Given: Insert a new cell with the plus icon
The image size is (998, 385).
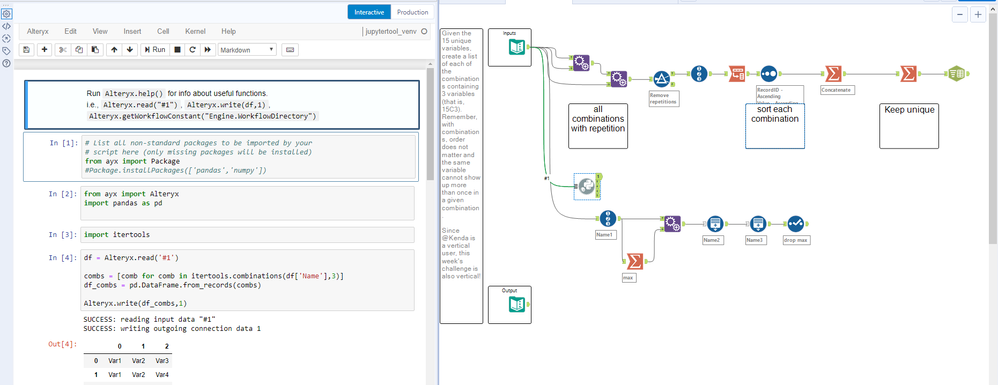Looking at the screenshot, I should [x=45, y=49].
